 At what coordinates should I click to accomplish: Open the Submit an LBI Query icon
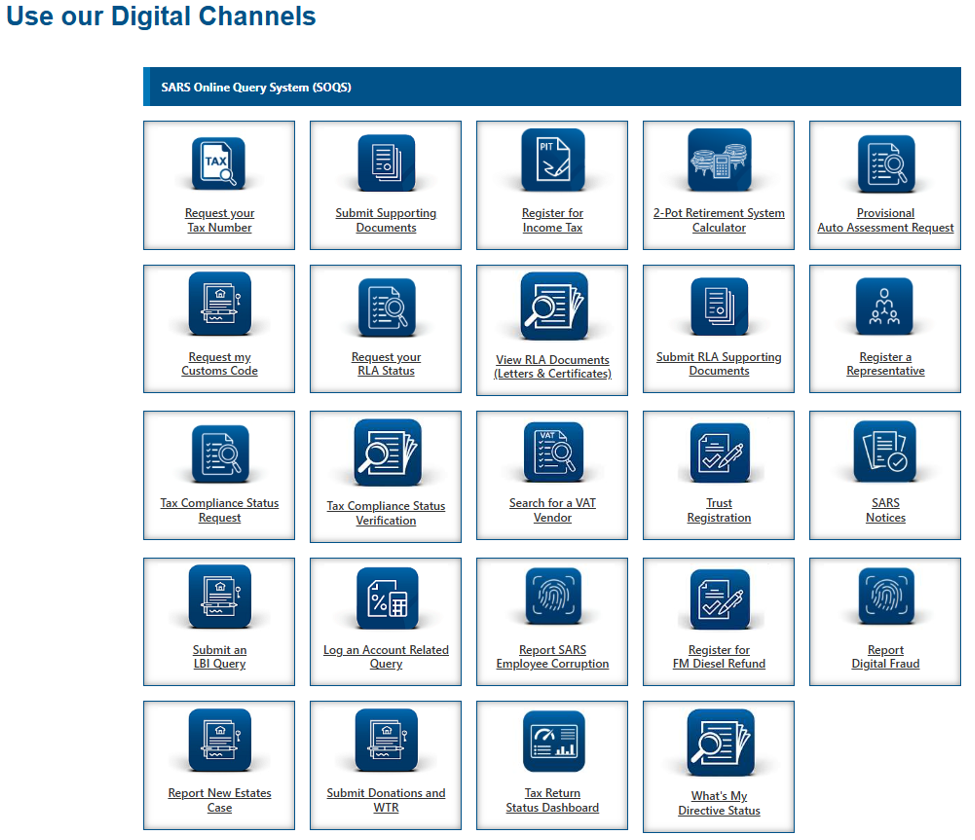(x=219, y=596)
